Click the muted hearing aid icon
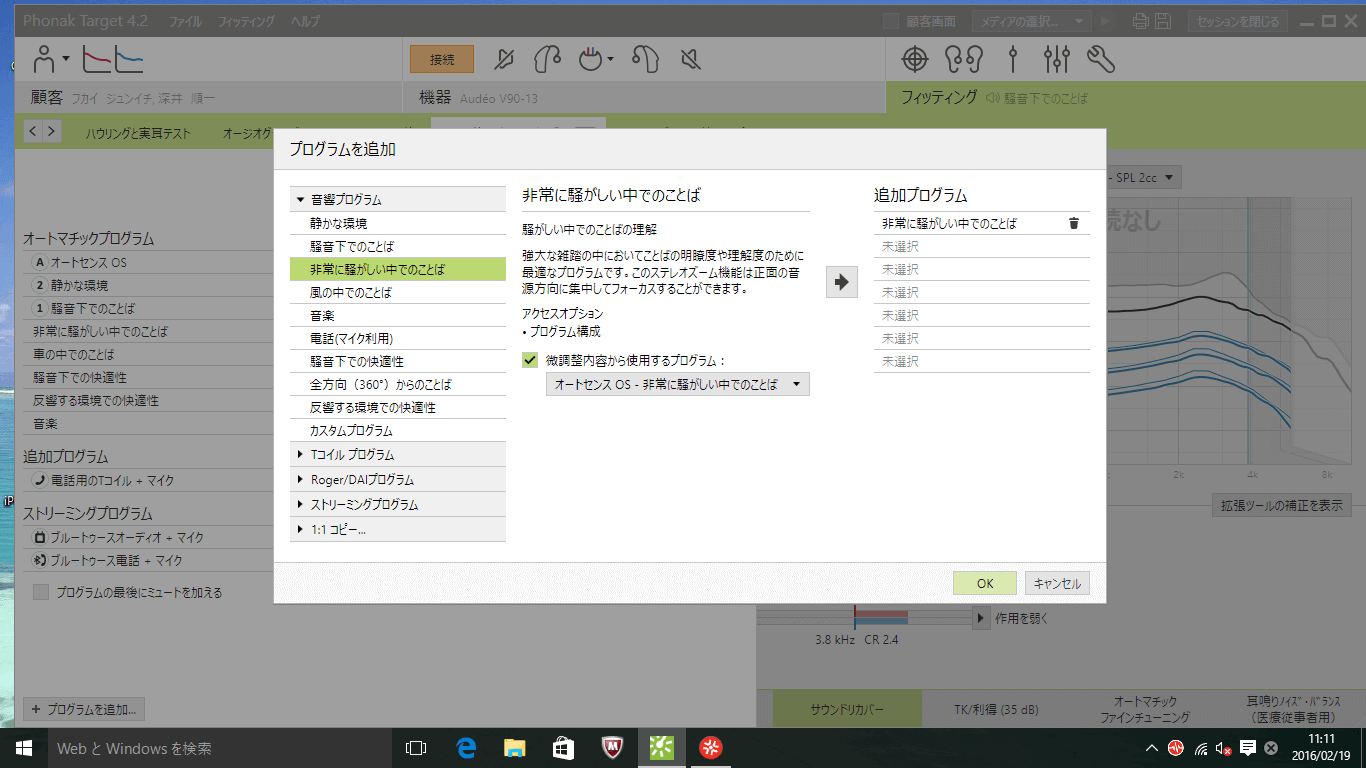Viewport: 1366px width, 768px height. point(505,60)
